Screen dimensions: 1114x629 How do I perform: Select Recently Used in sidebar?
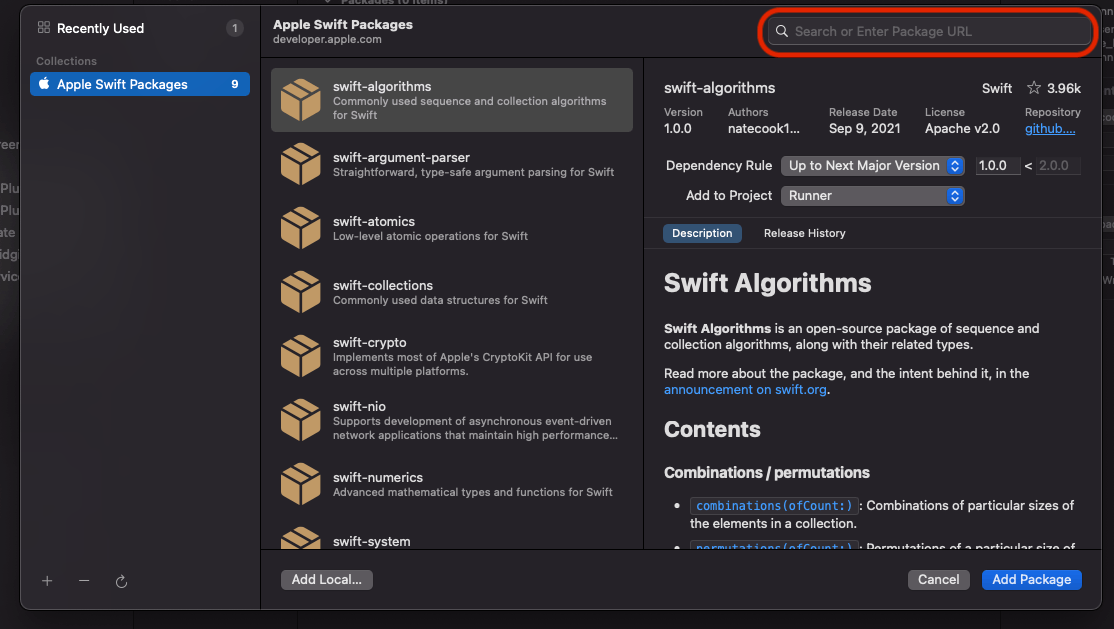tap(140, 28)
